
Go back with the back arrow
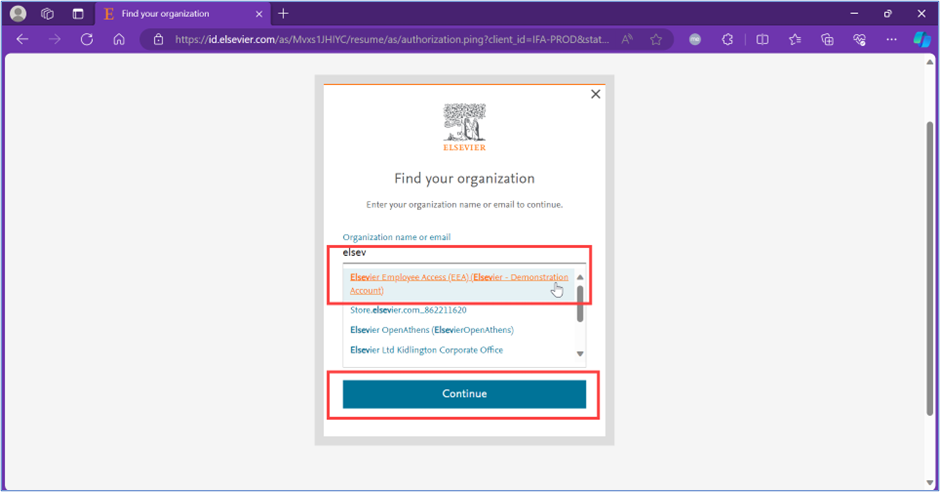[x=23, y=40]
